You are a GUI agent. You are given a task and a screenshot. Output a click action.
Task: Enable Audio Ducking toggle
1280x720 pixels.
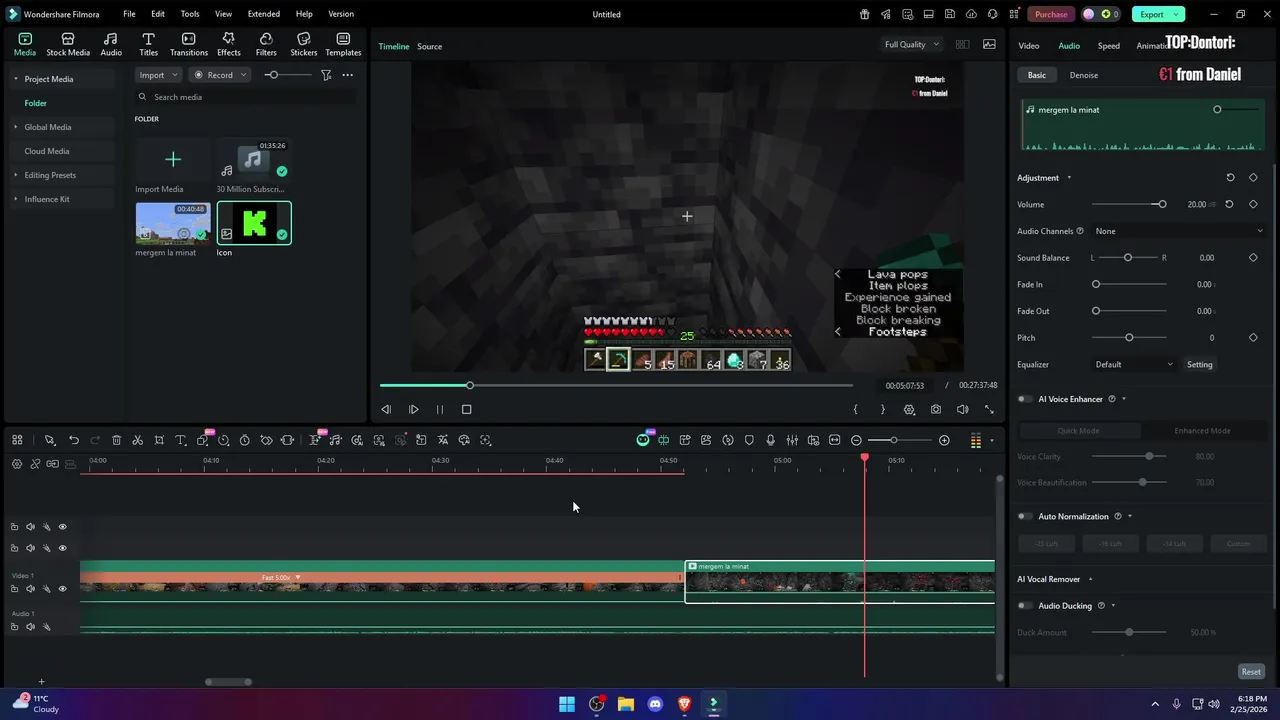click(x=1025, y=605)
